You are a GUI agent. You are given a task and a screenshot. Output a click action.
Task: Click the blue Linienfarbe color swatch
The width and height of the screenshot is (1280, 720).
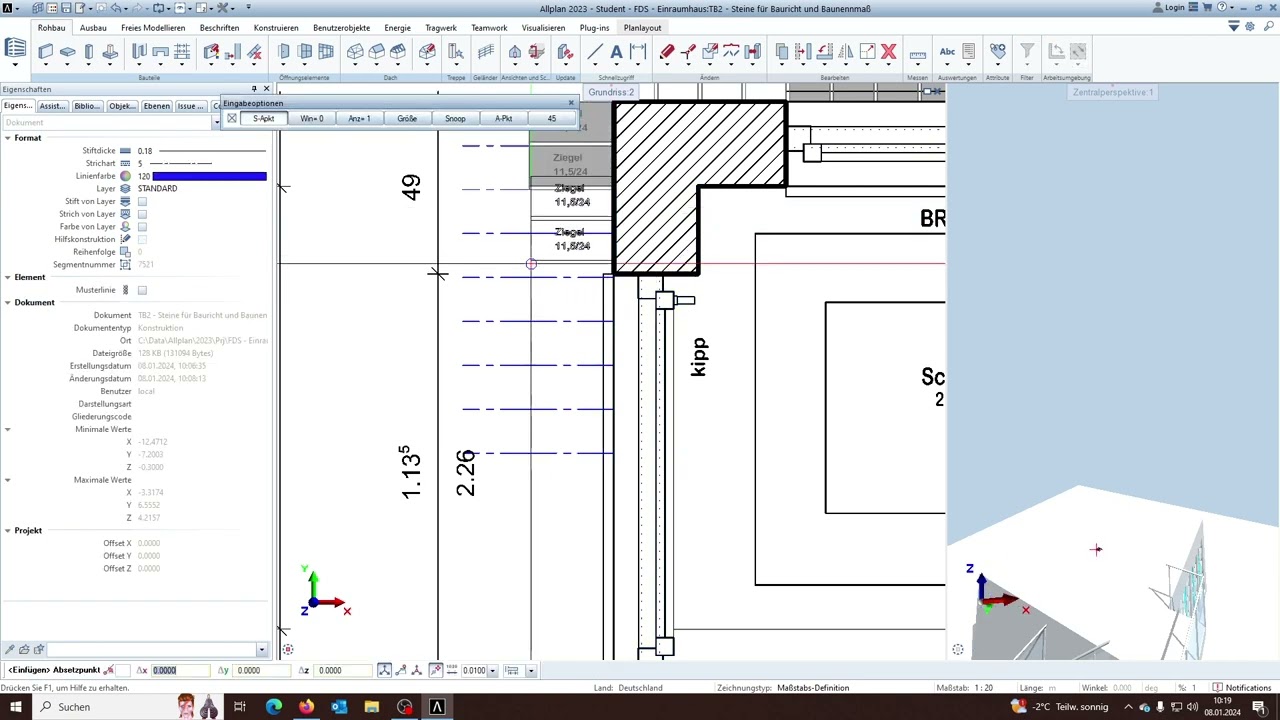[209, 176]
